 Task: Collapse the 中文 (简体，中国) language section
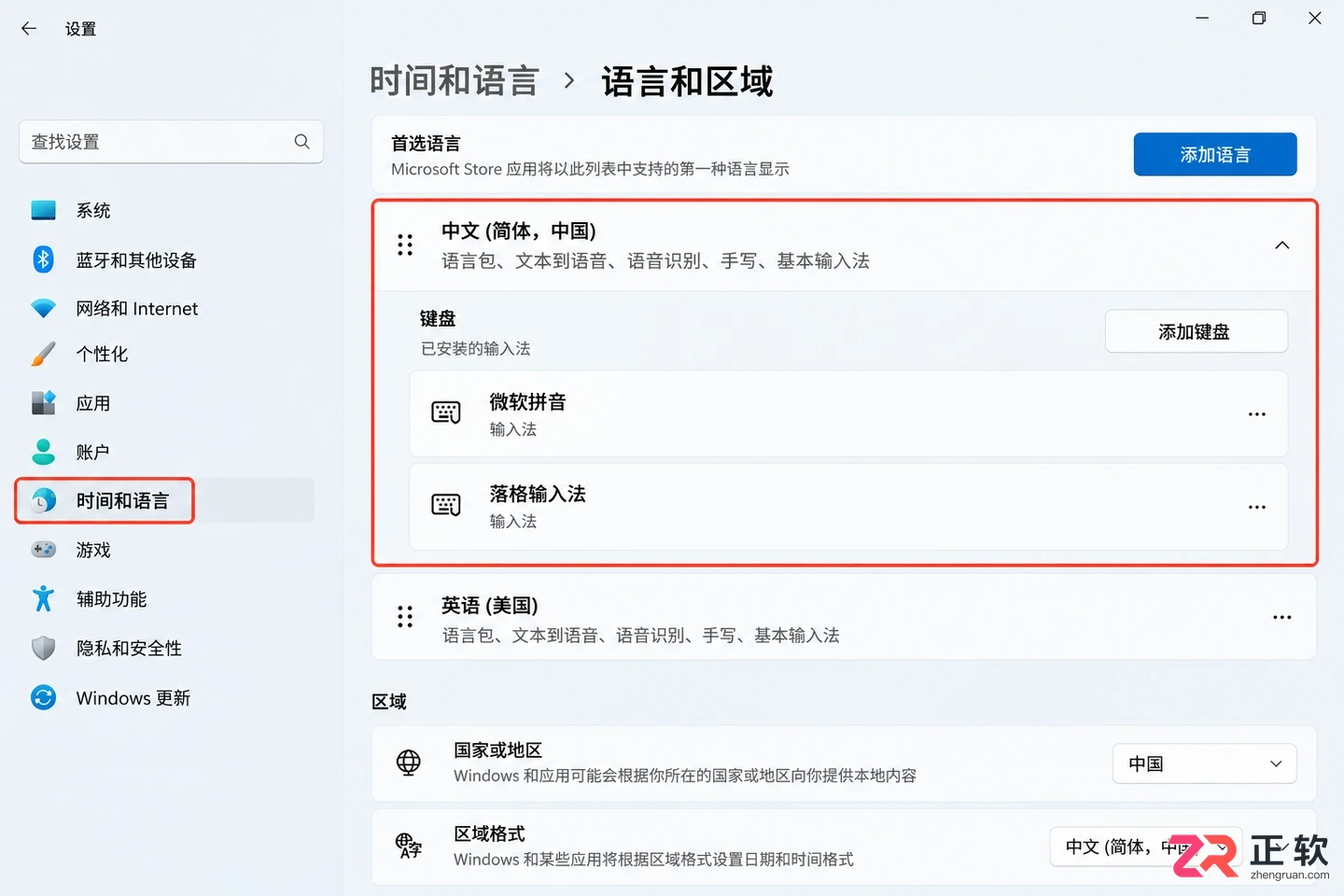click(x=1282, y=245)
